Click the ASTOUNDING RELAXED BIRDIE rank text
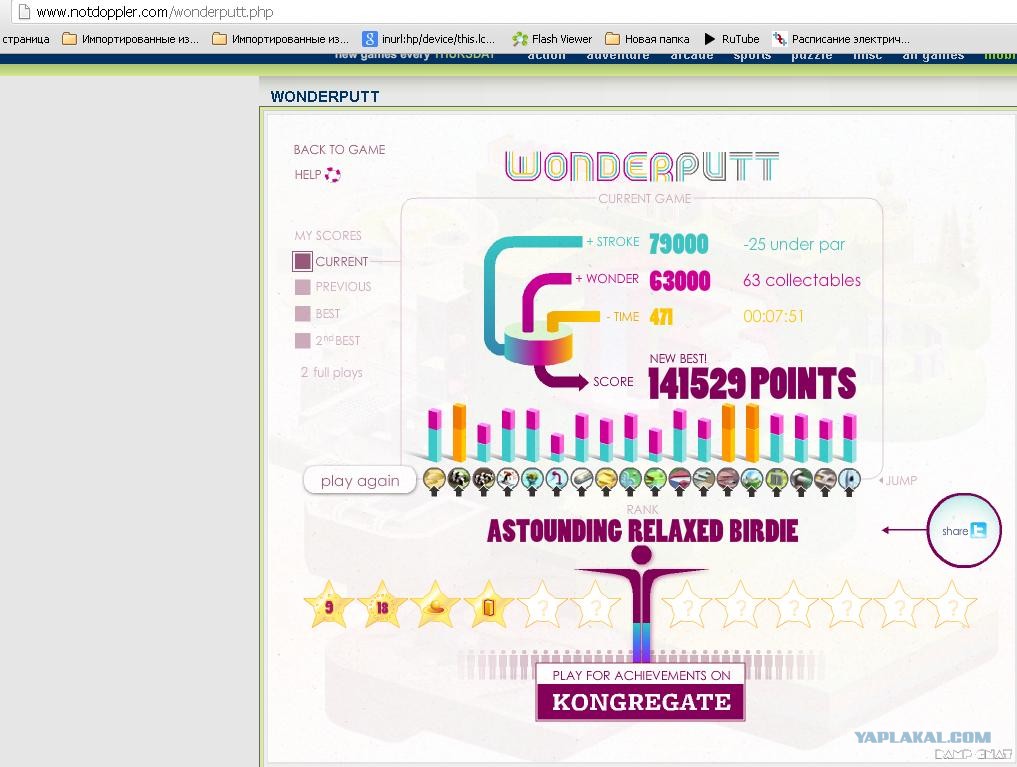The width and height of the screenshot is (1017, 767). click(x=642, y=531)
